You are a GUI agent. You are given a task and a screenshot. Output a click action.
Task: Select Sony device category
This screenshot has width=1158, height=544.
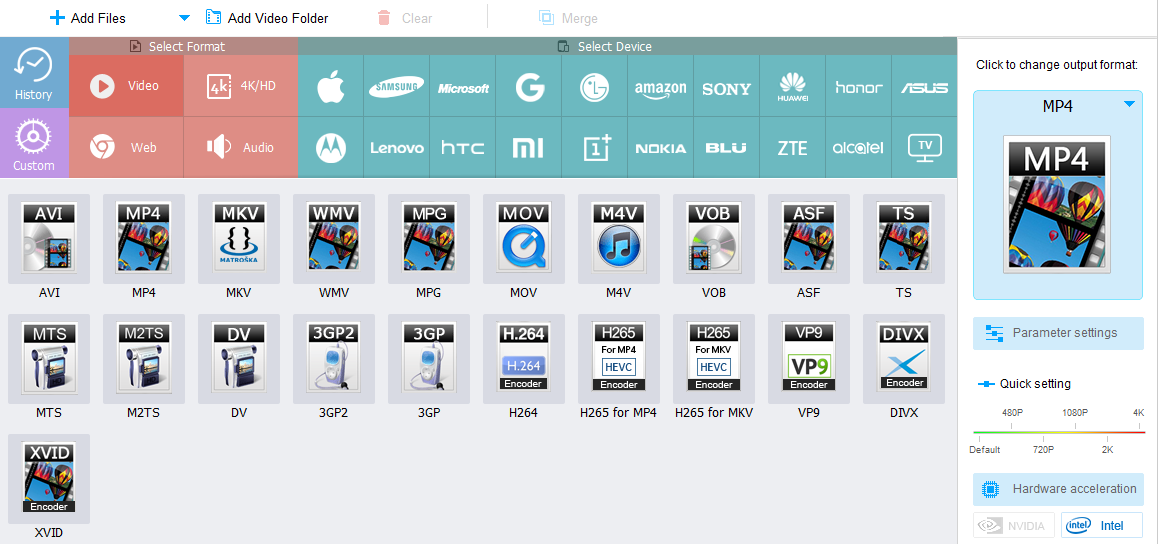(727, 88)
